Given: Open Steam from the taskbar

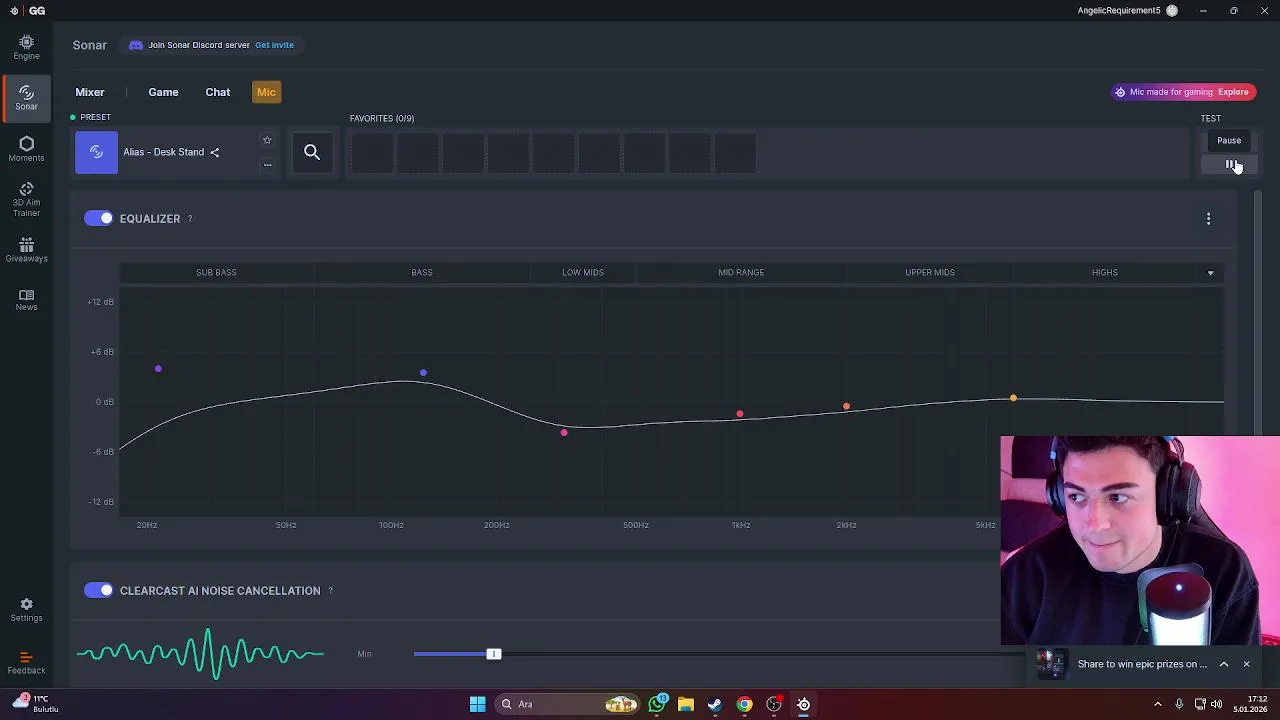Looking at the screenshot, I should click(715, 704).
